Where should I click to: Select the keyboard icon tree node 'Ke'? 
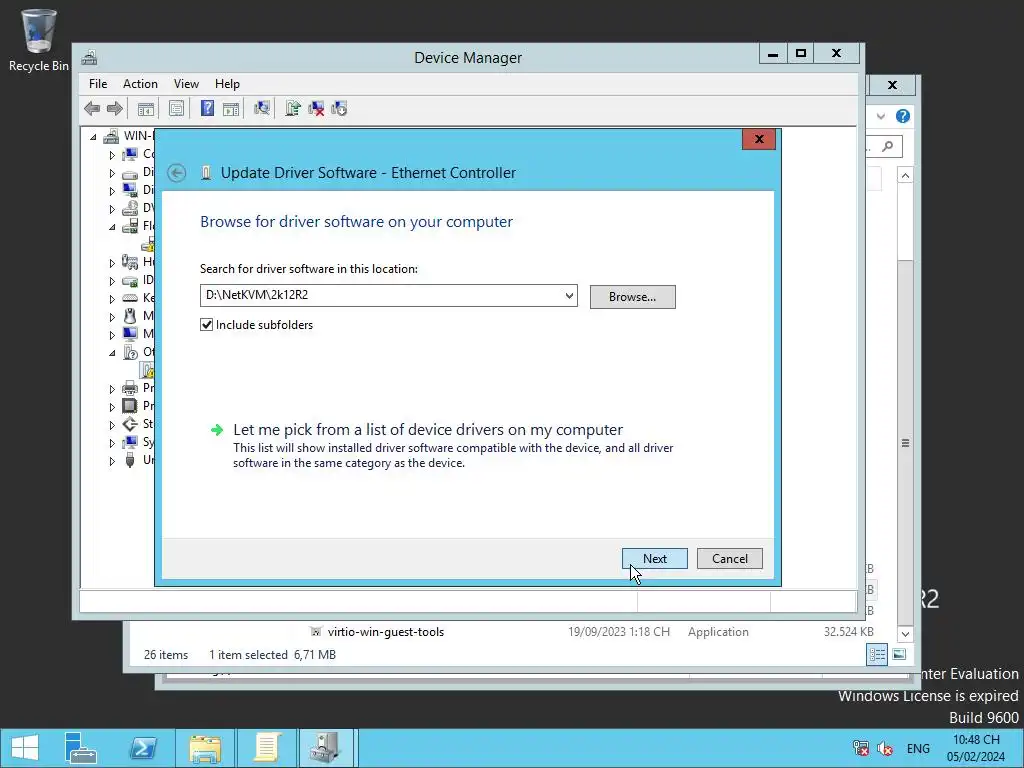131,298
